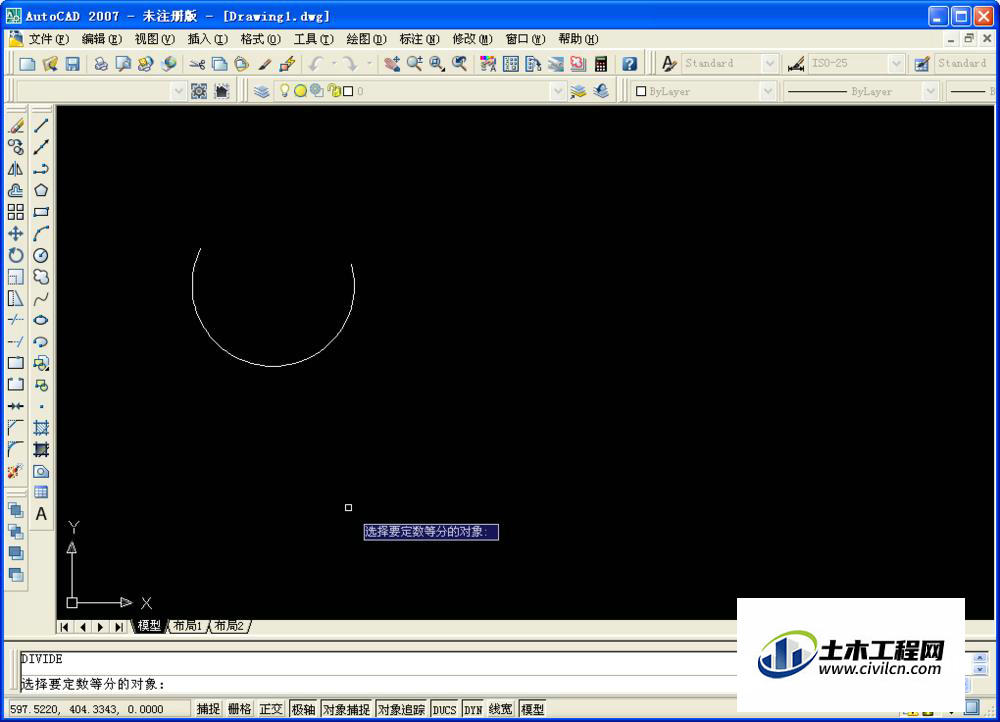Image resolution: width=1000 pixels, height=722 pixels.
Task: Expand the layer list dropdown
Action: click(x=557, y=91)
